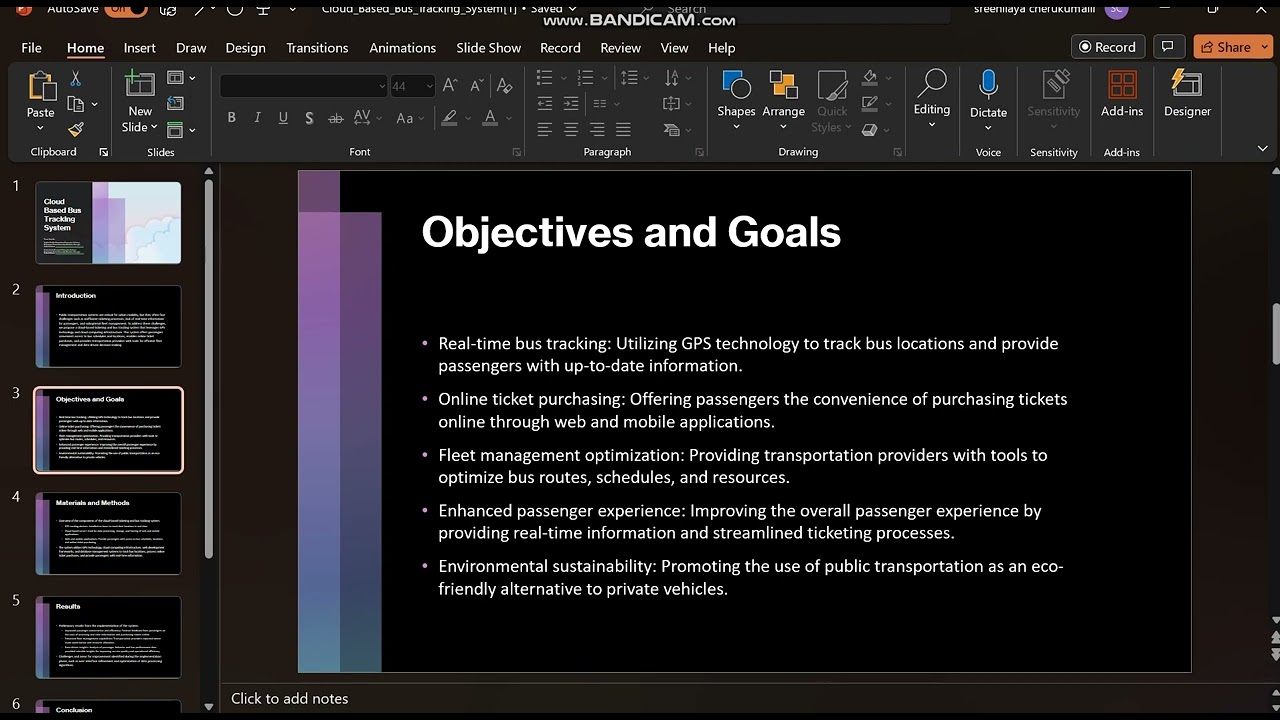Collapse the ribbon using the chevron

pyautogui.click(x=1262, y=149)
